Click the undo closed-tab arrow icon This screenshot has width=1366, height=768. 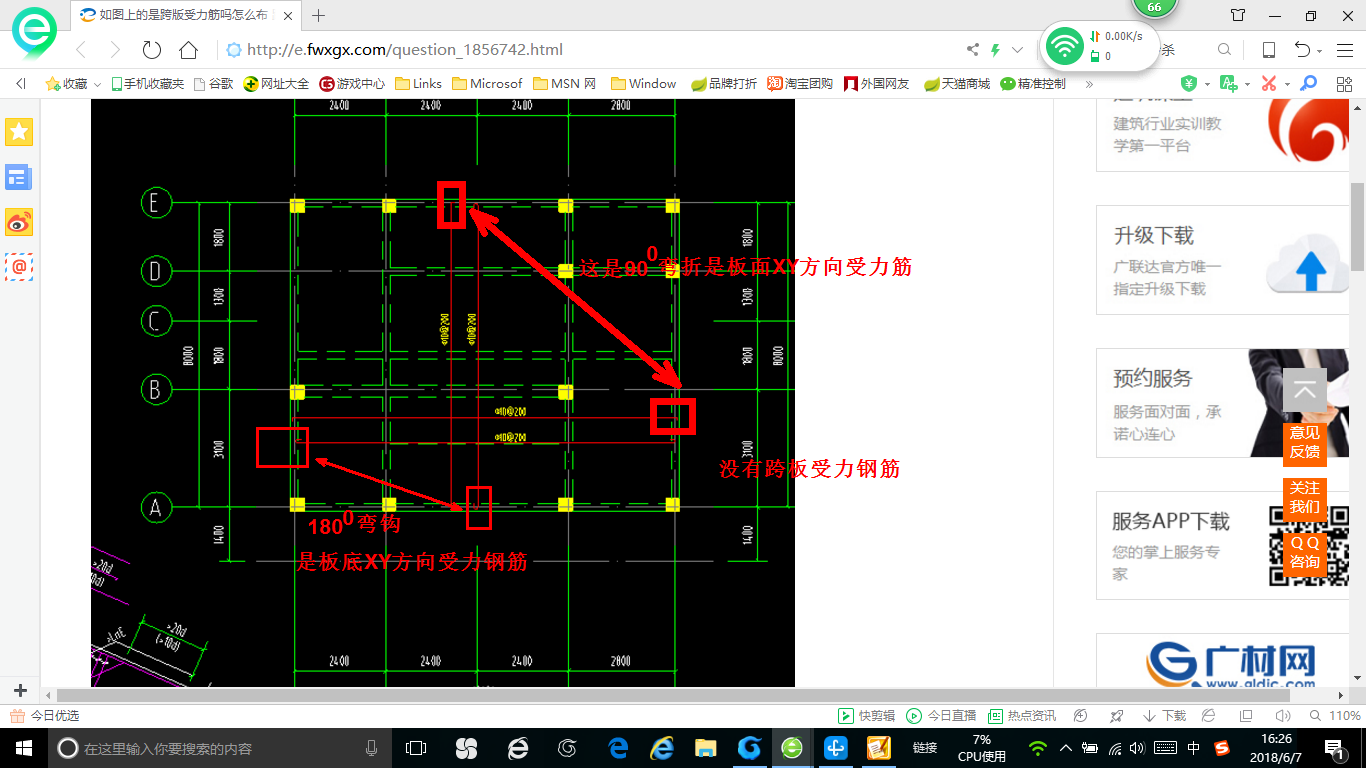(1303, 50)
